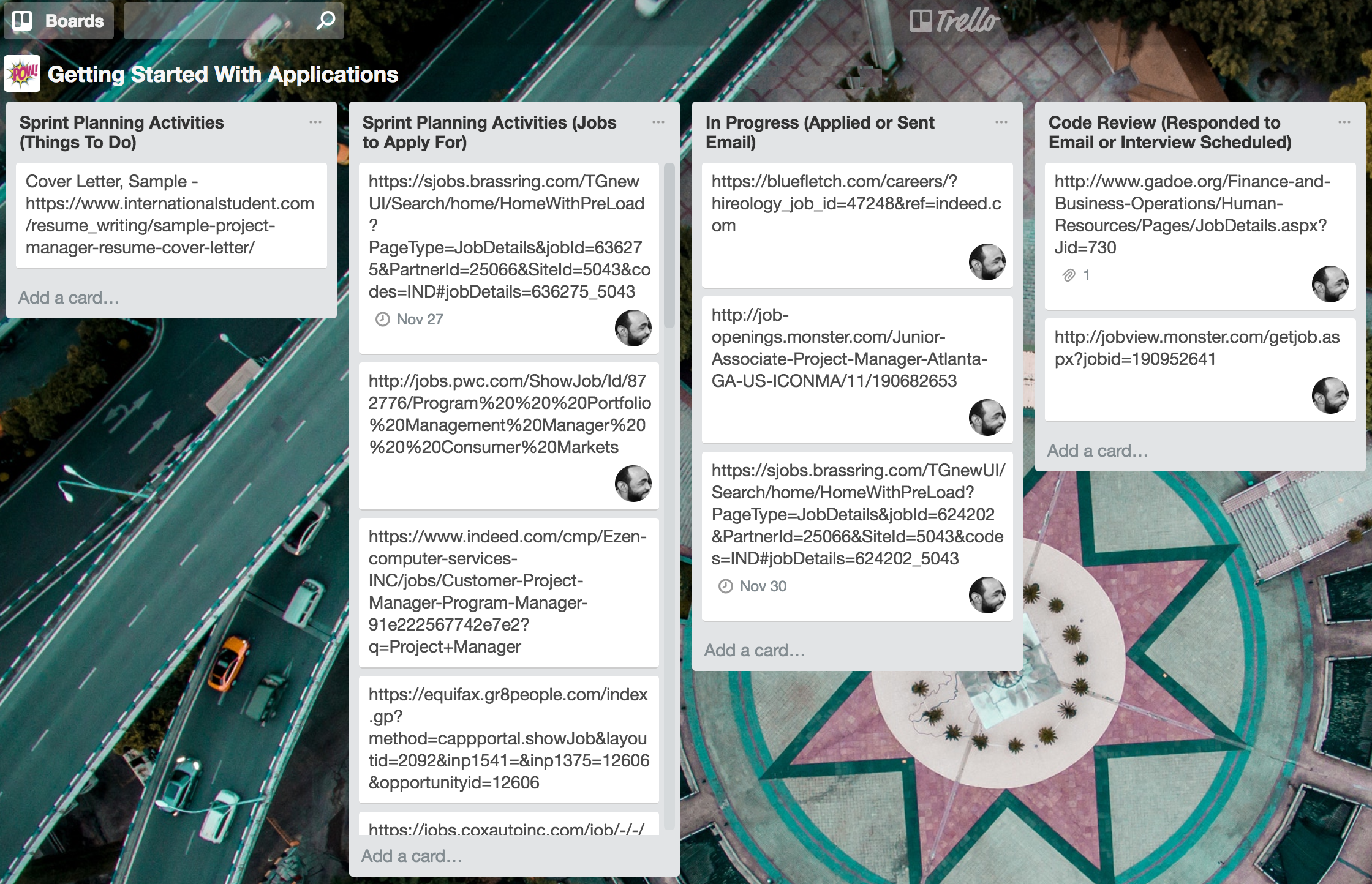The width and height of the screenshot is (1372, 884).
Task: Click the search magnifier icon
Action: (x=326, y=21)
